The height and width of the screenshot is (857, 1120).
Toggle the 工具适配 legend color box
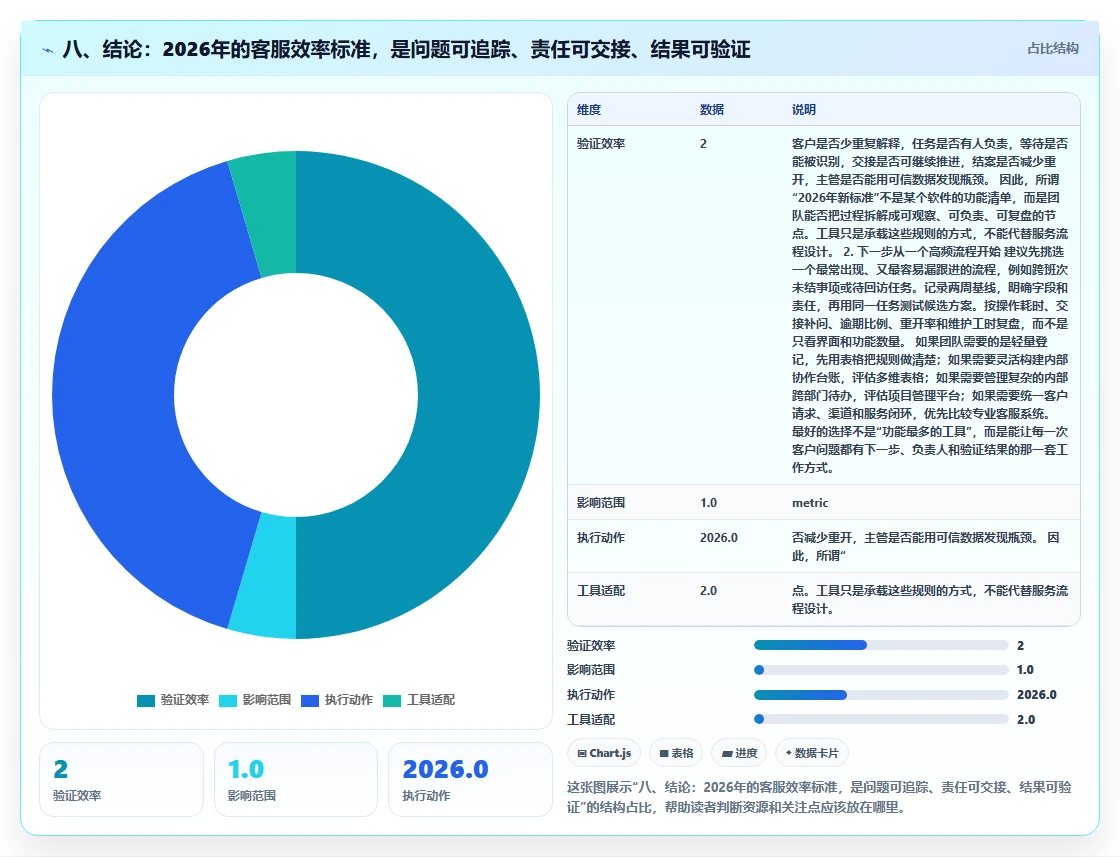click(x=392, y=701)
